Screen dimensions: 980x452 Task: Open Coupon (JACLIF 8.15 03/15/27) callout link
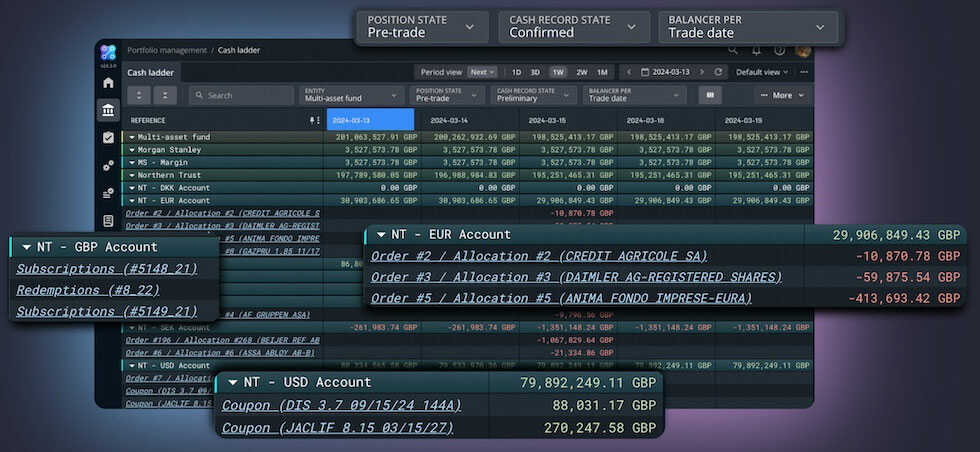click(x=338, y=428)
